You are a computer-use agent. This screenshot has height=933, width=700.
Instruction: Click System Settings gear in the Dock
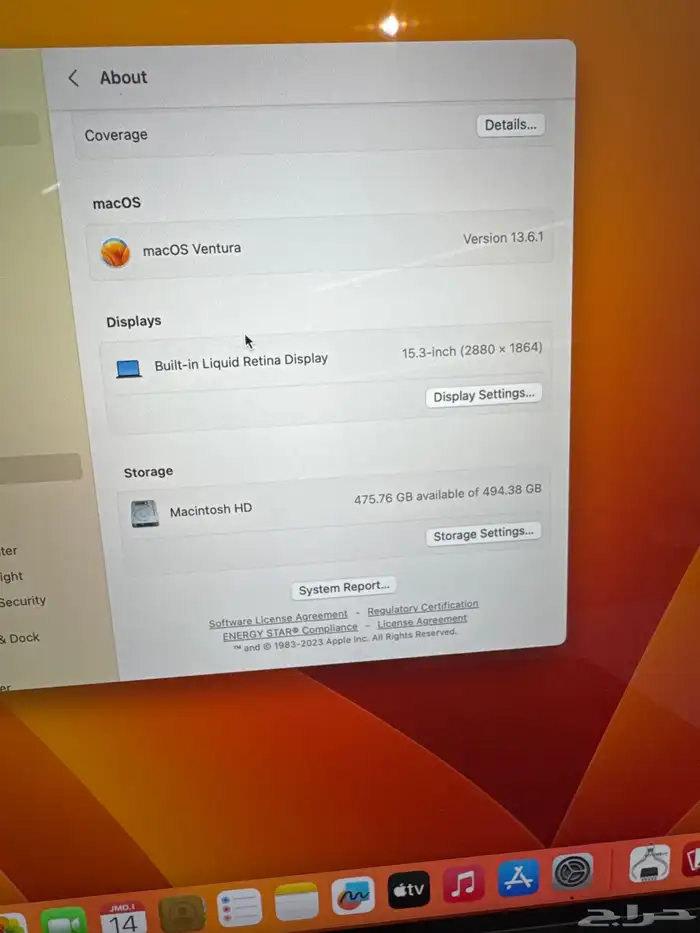click(x=573, y=872)
